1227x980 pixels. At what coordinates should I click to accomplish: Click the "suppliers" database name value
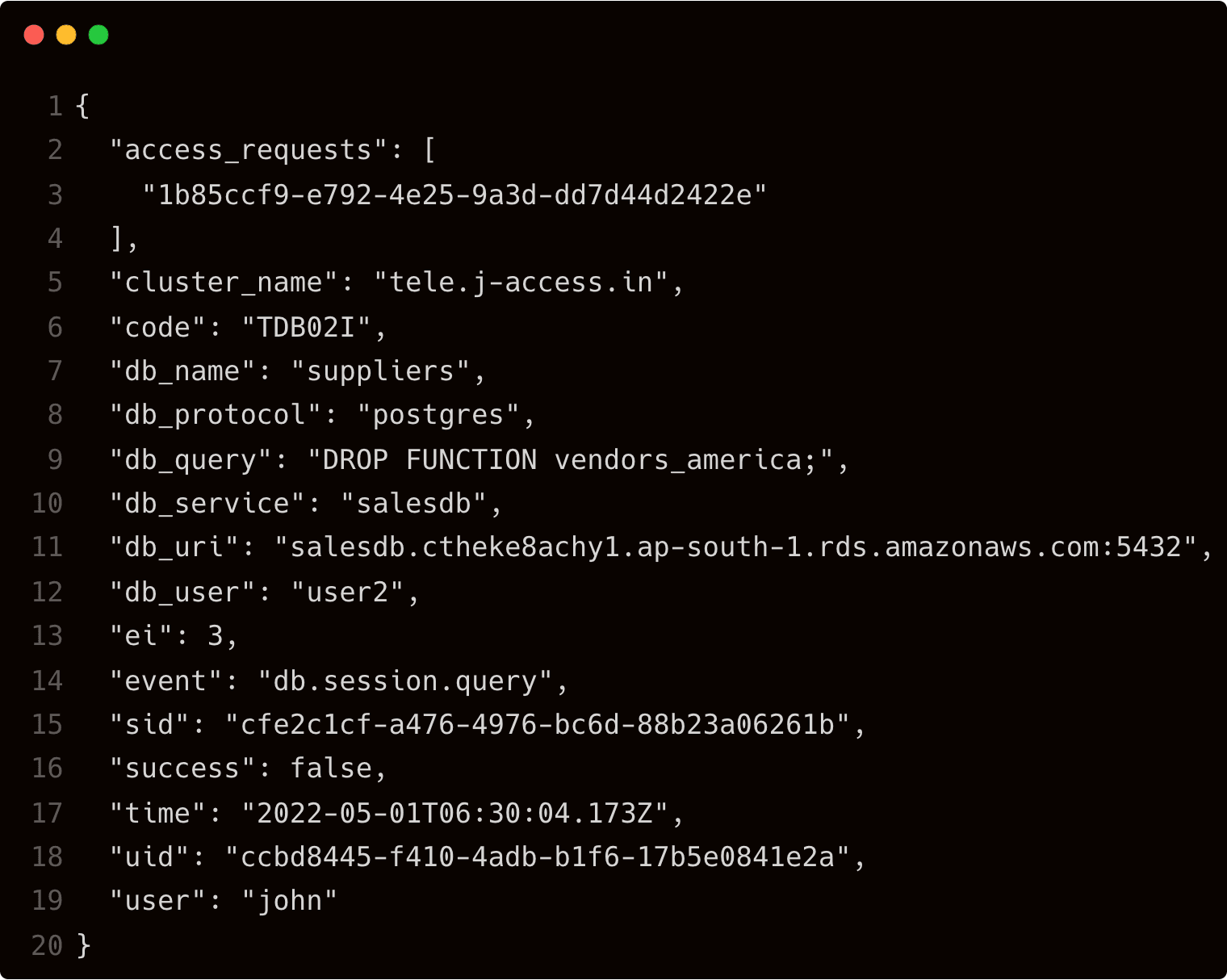[380, 371]
